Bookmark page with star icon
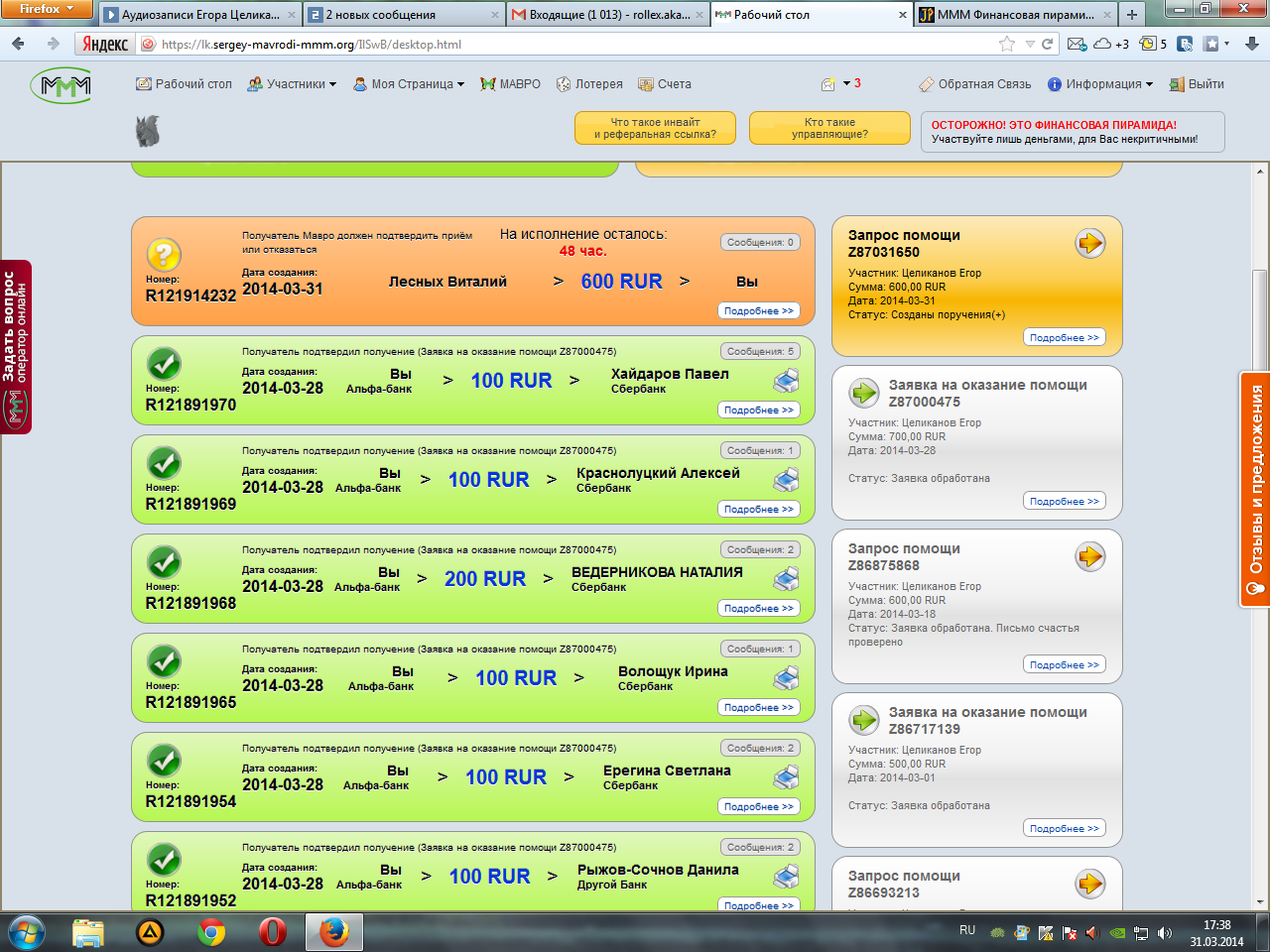 click(1007, 44)
